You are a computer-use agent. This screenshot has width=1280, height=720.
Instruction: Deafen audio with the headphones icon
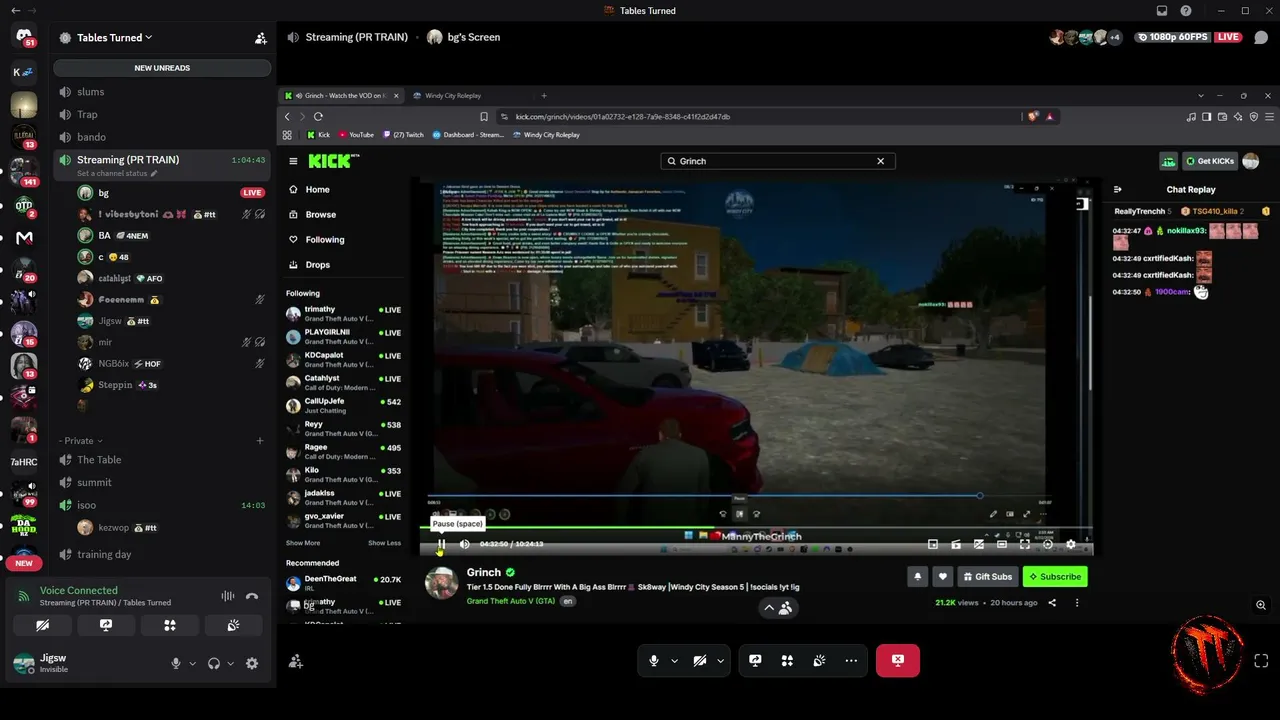(213, 663)
